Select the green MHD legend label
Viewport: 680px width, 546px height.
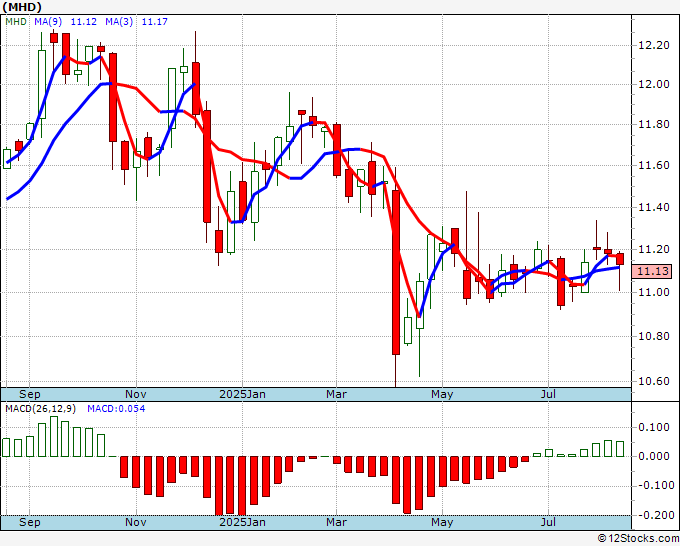pyautogui.click(x=16, y=22)
